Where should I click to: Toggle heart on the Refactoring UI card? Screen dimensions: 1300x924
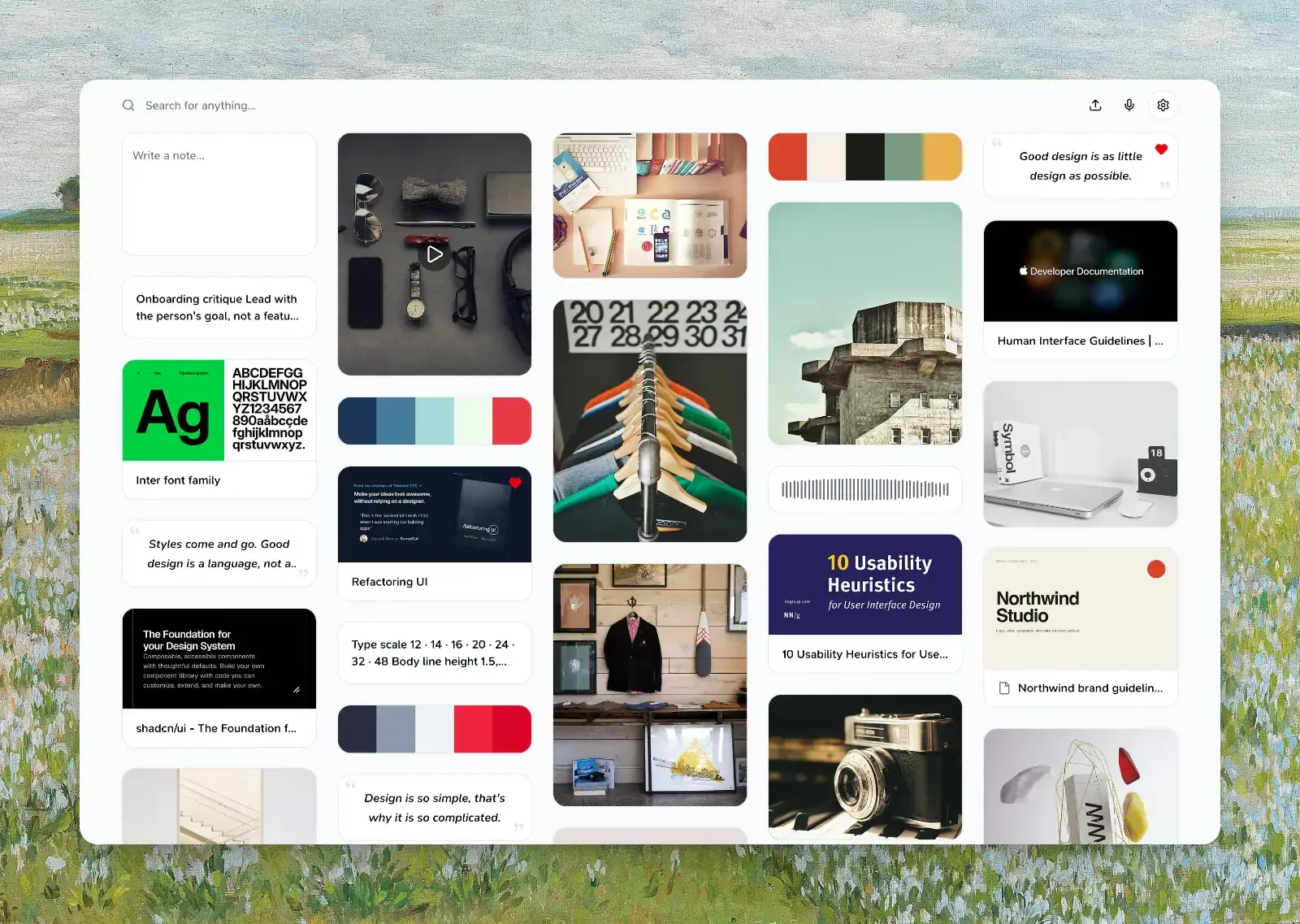515,483
